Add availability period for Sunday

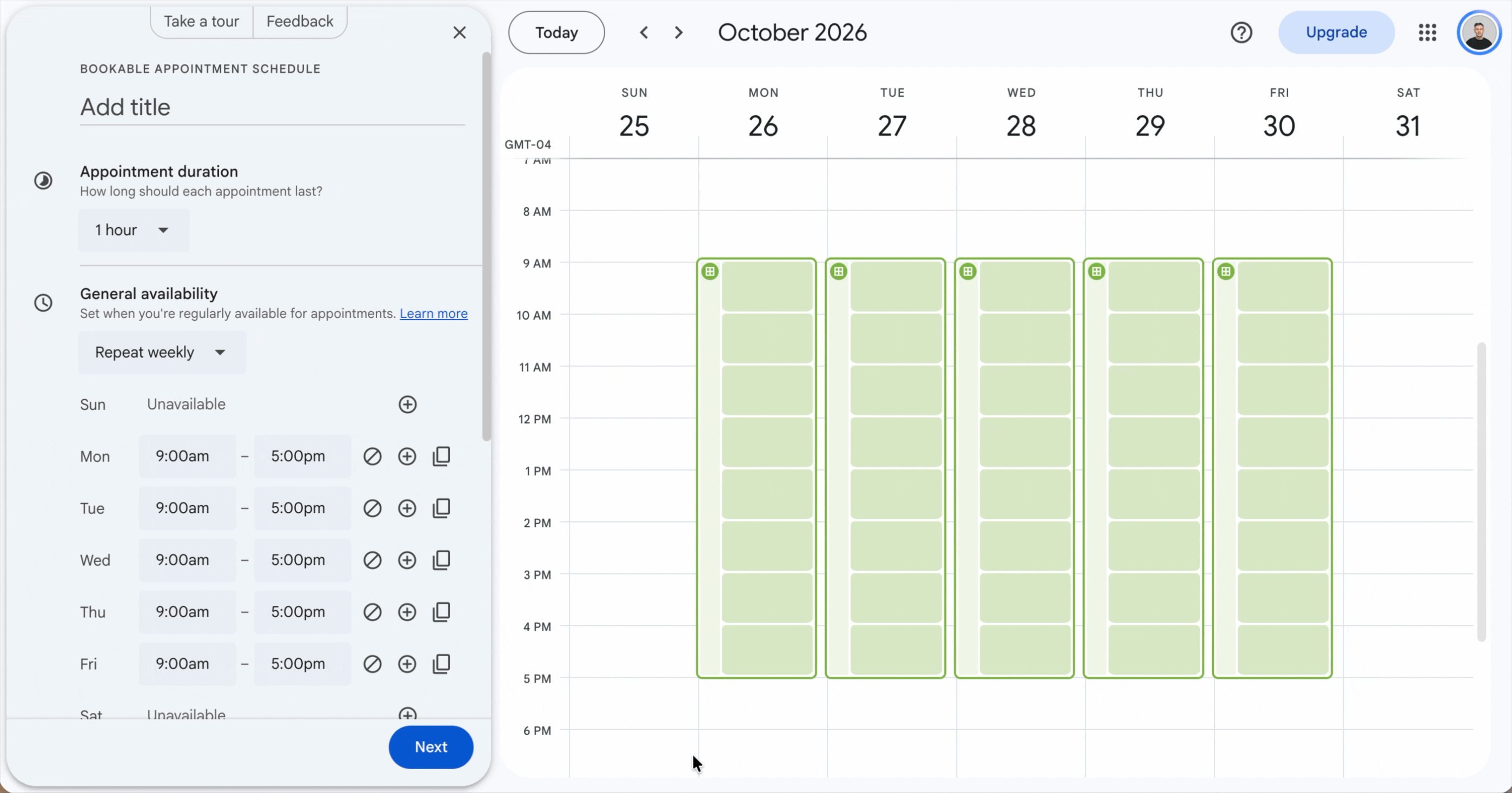pos(407,405)
